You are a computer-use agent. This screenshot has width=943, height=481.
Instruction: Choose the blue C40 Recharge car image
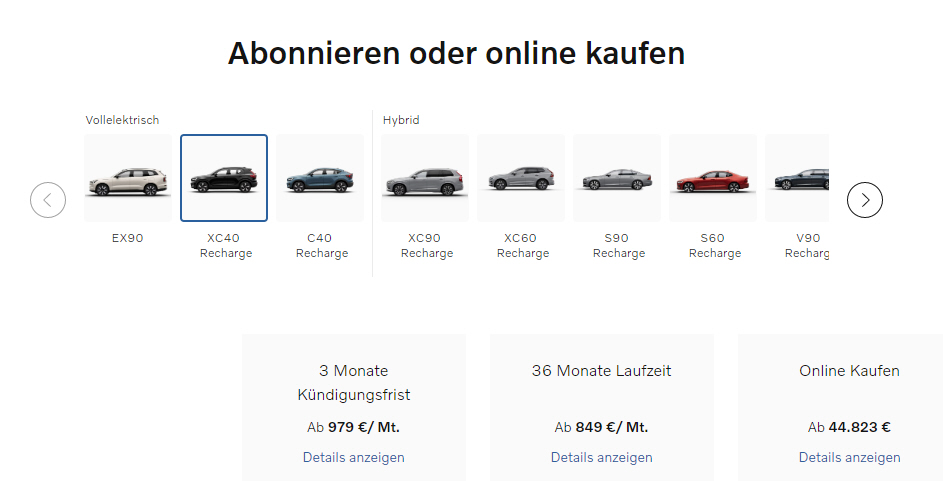pyautogui.click(x=321, y=179)
